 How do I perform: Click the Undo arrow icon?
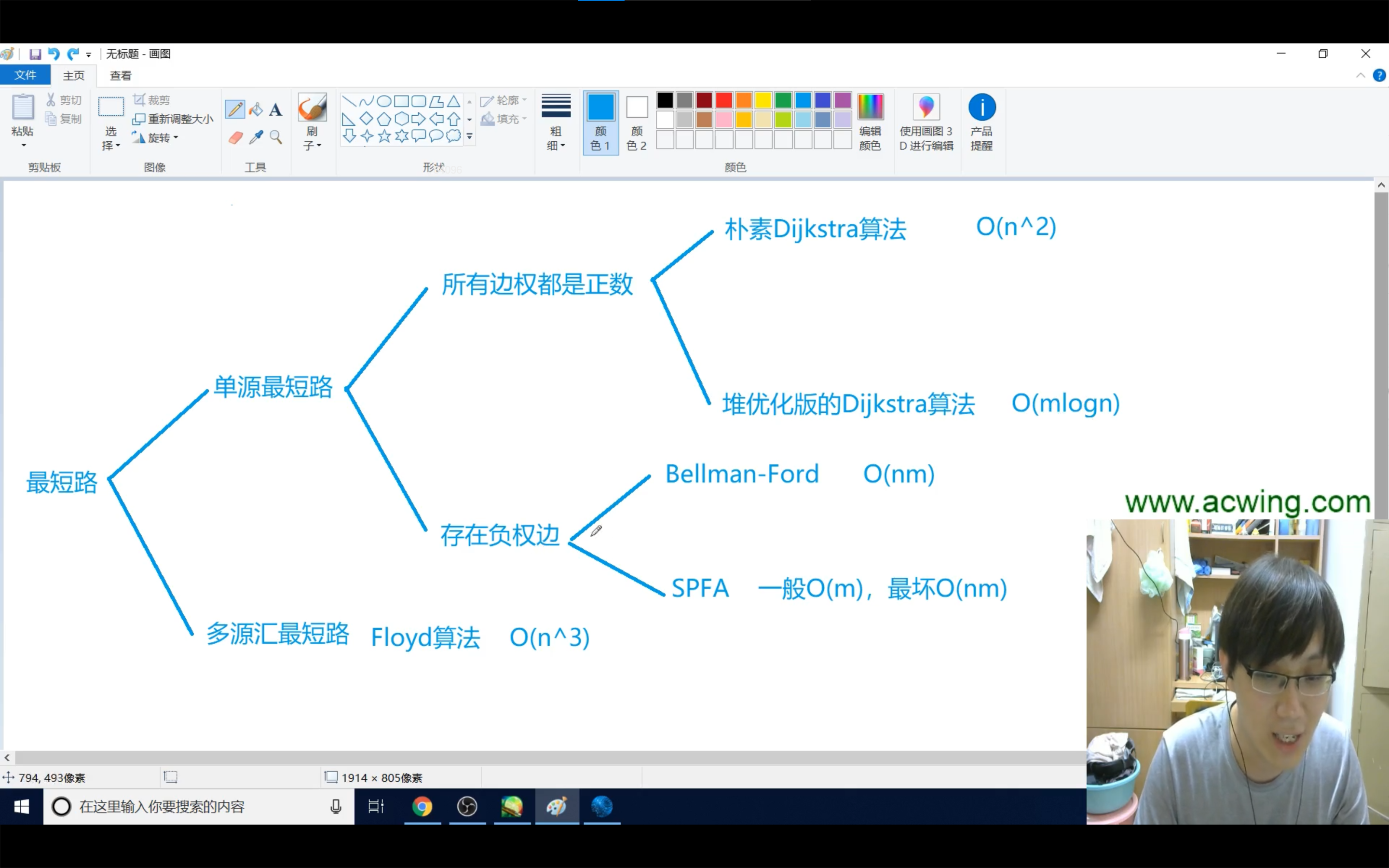54,54
